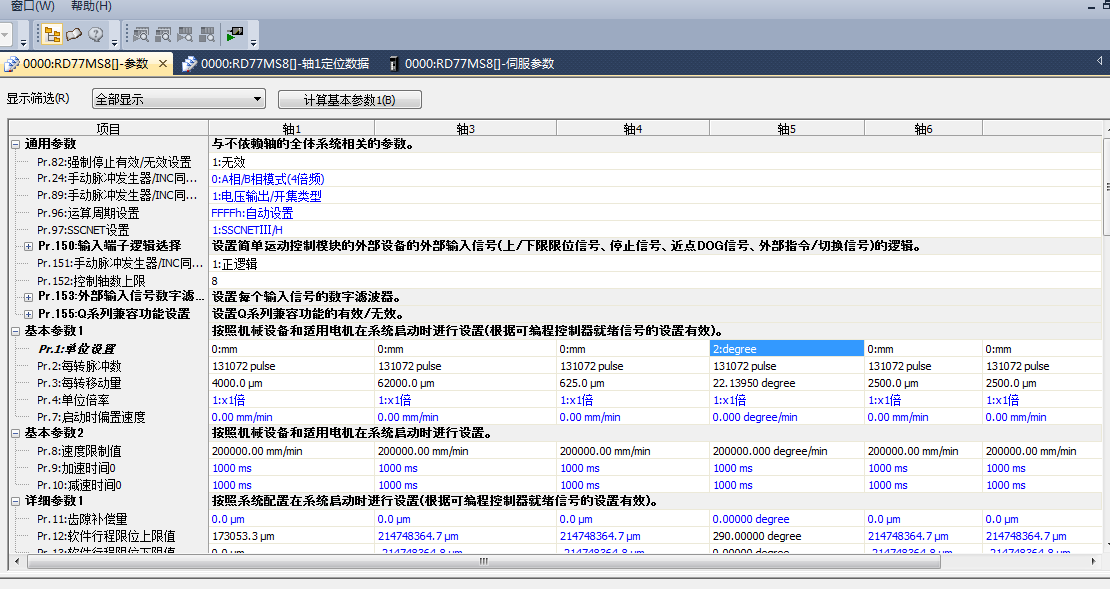Viewport: 1110px width, 589px height.
Task: Close the 0000:RD77MS8[]-参数 tab
Action: pyautogui.click(x=163, y=64)
